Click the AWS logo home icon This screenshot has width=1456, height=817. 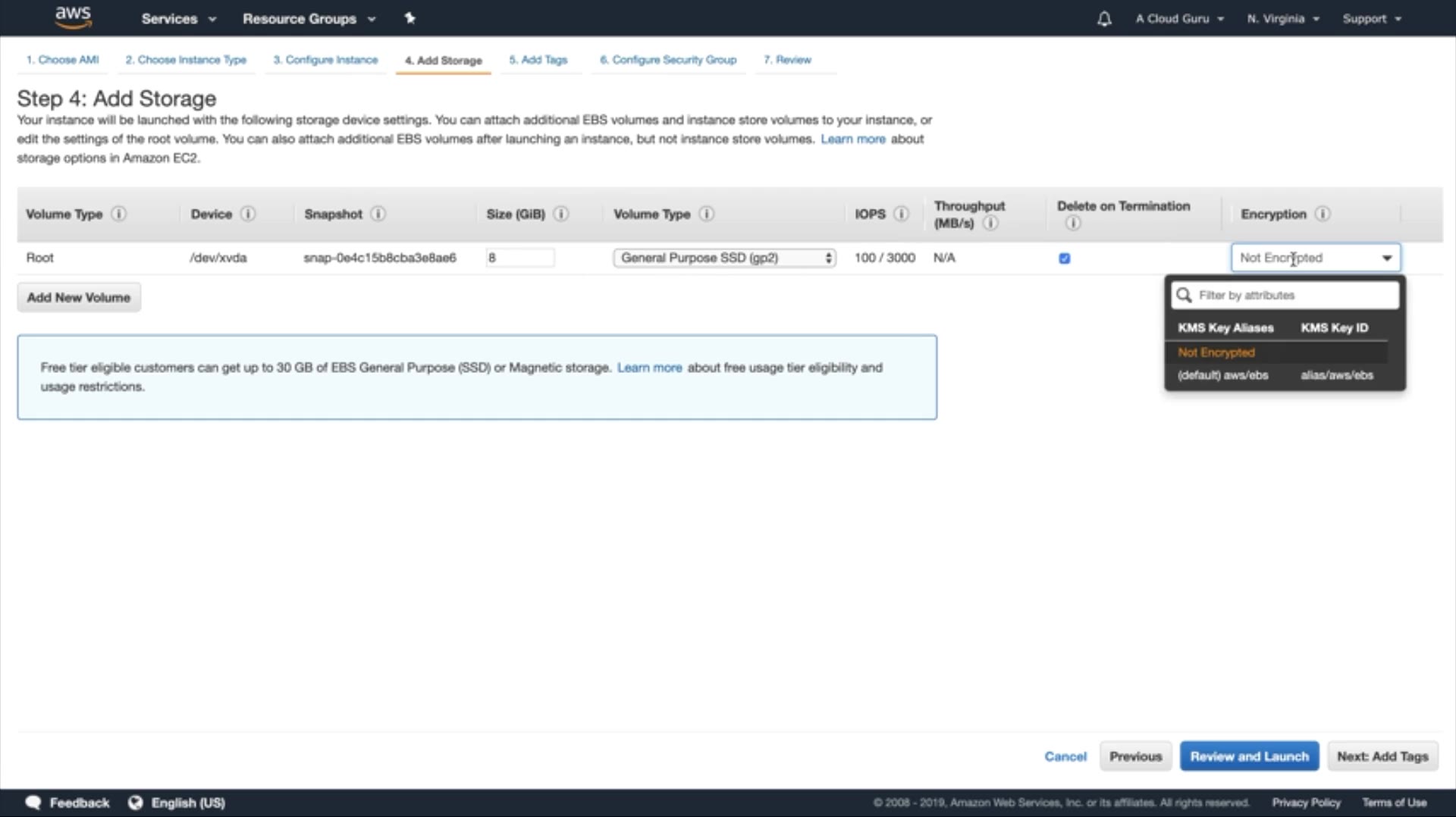pyautogui.click(x=73, y=17)
